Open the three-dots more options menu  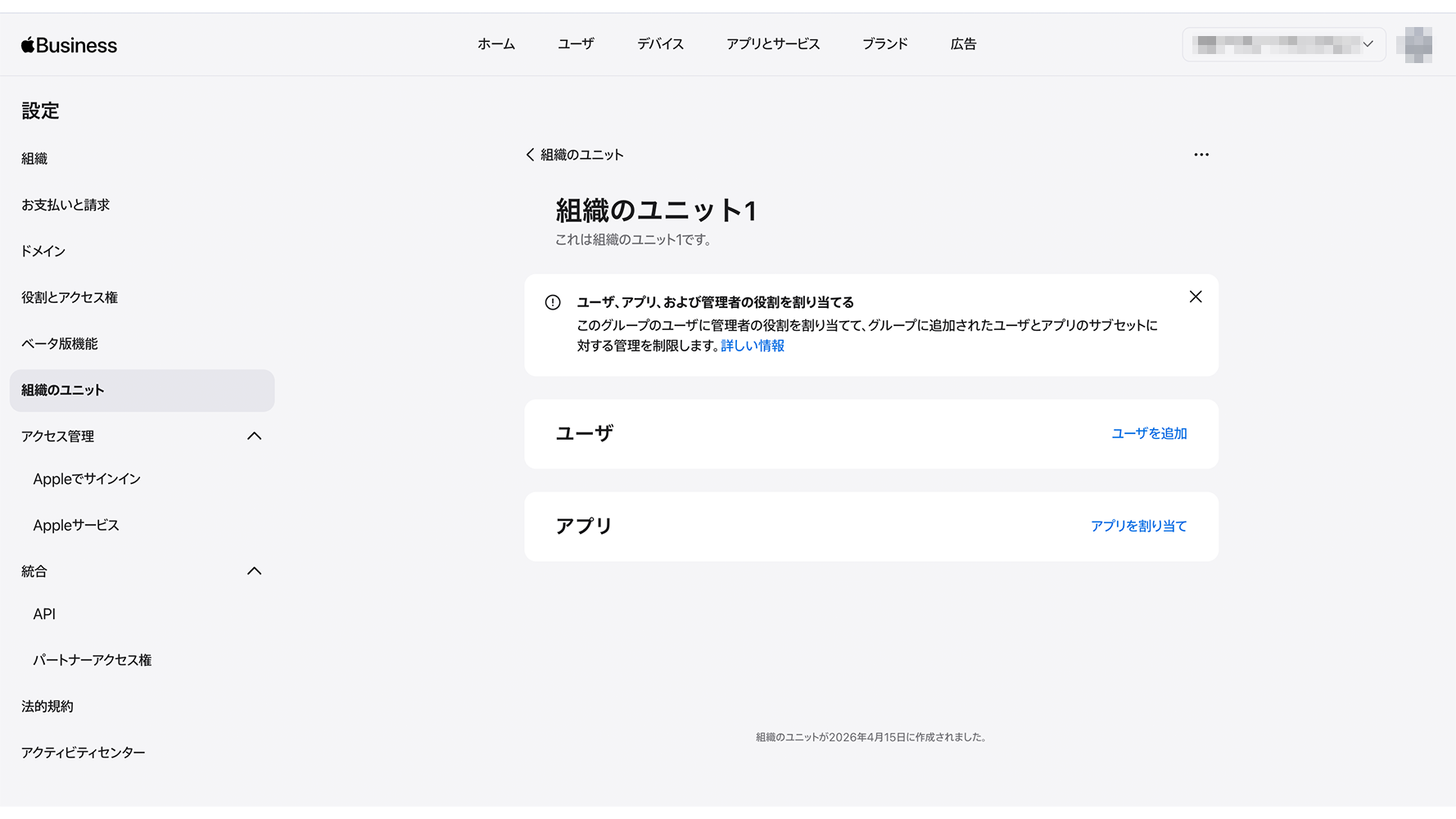coord(1201,155)
